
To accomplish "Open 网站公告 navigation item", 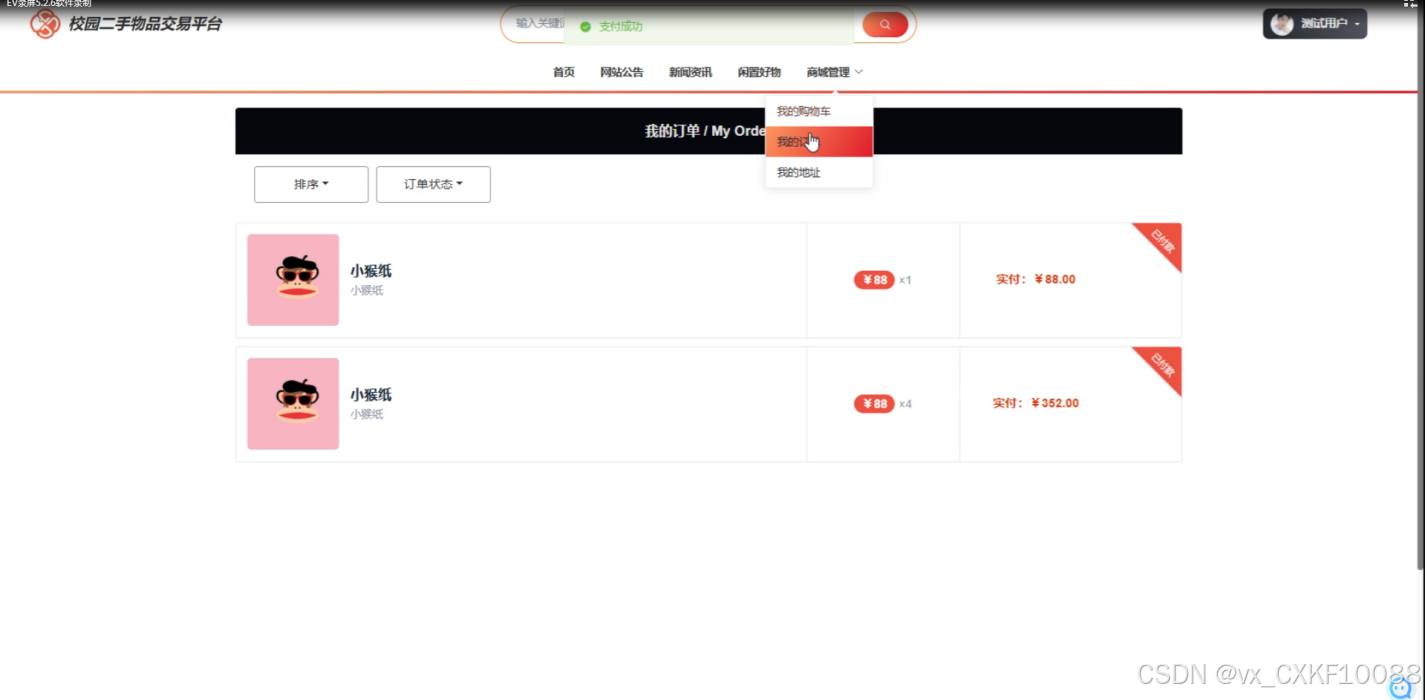I will 622,72.
